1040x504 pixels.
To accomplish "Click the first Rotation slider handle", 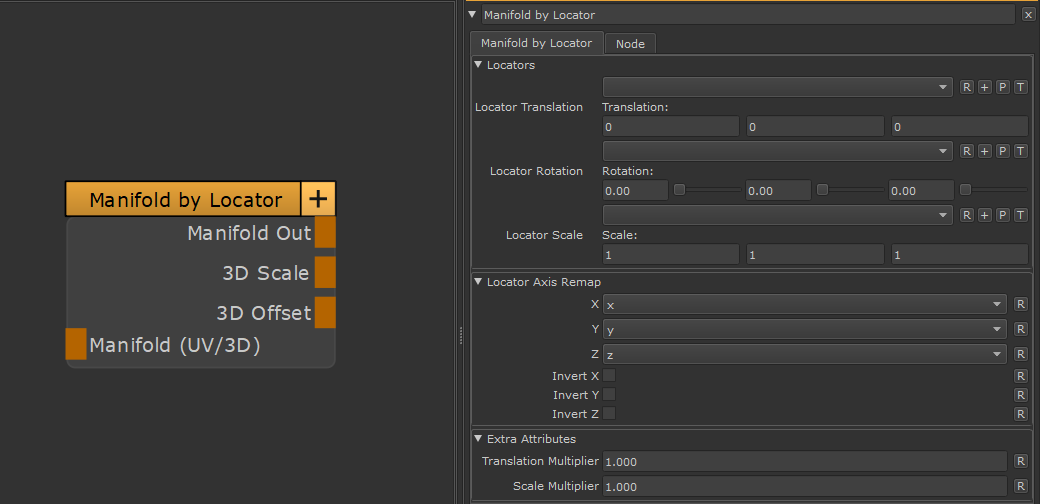I will 679,190.
